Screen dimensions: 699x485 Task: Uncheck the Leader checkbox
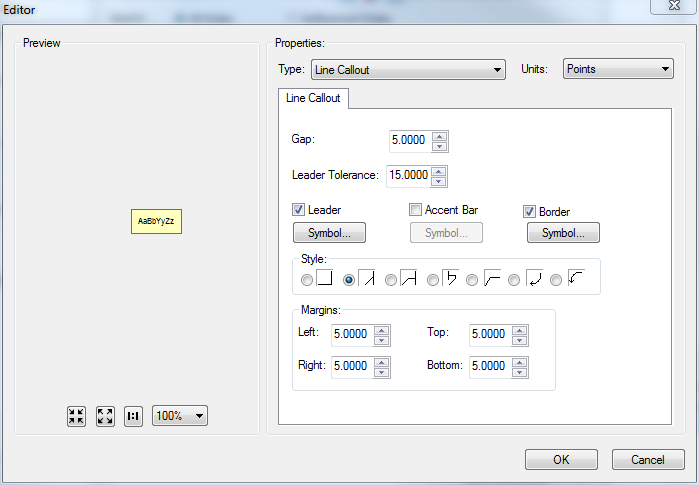pos(298,210)
